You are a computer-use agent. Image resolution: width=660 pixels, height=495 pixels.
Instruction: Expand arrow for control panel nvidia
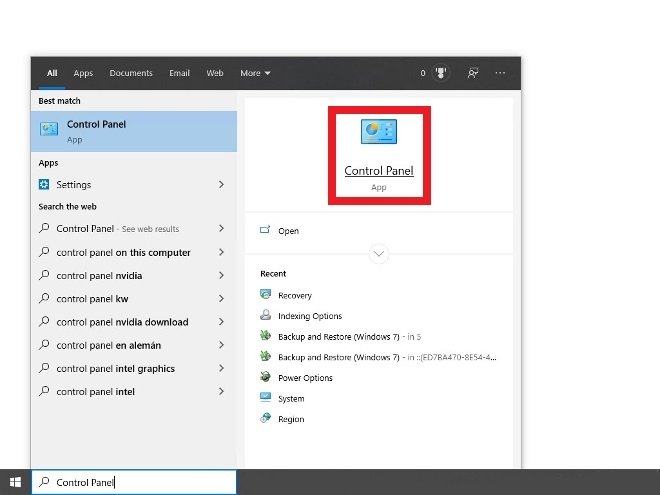pyautogui.click(x=221, y=275)
